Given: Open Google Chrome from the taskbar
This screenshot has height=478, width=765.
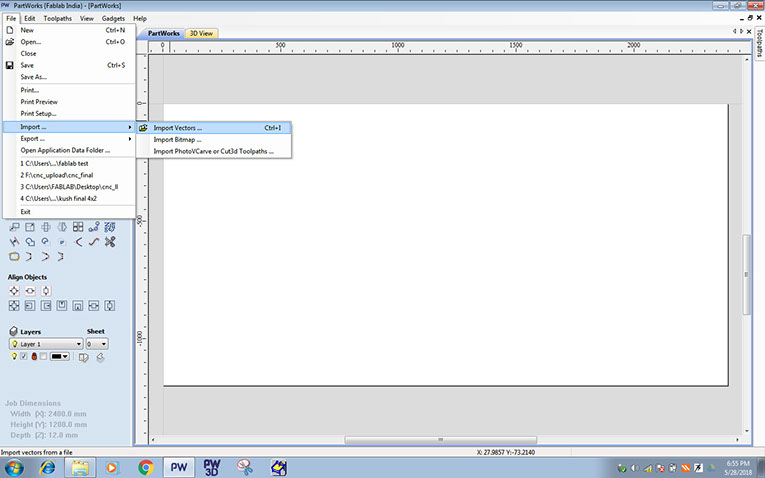Looking at the screenshot, I should click(145, 467).
